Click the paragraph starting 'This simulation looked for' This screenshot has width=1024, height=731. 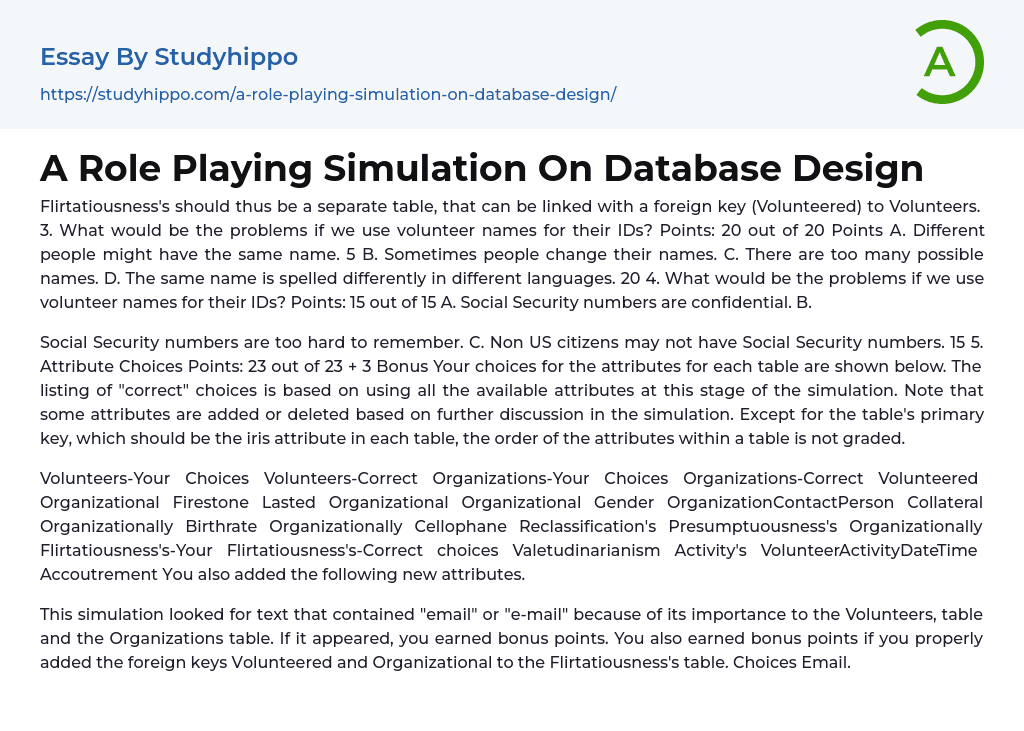[x=511, y=638]
